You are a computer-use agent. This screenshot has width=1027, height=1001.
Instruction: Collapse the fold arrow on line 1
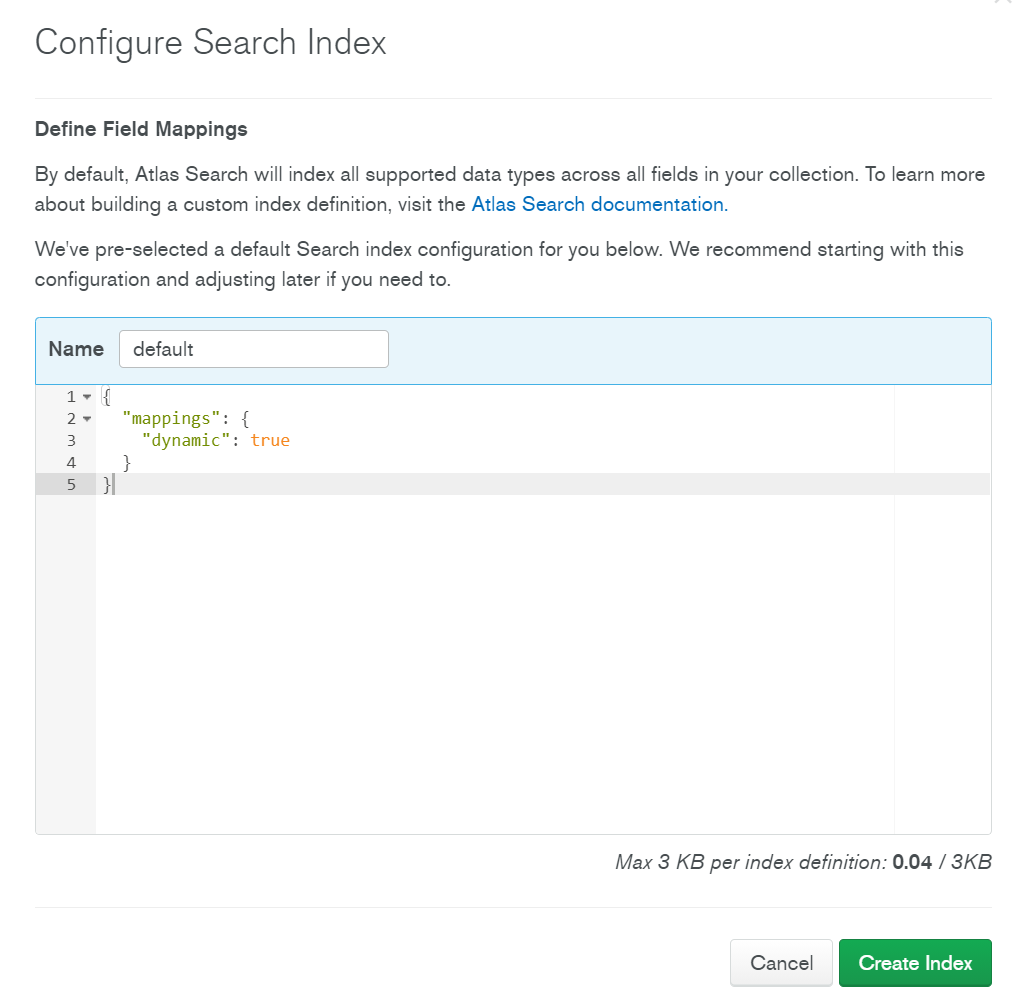(86, 397)
